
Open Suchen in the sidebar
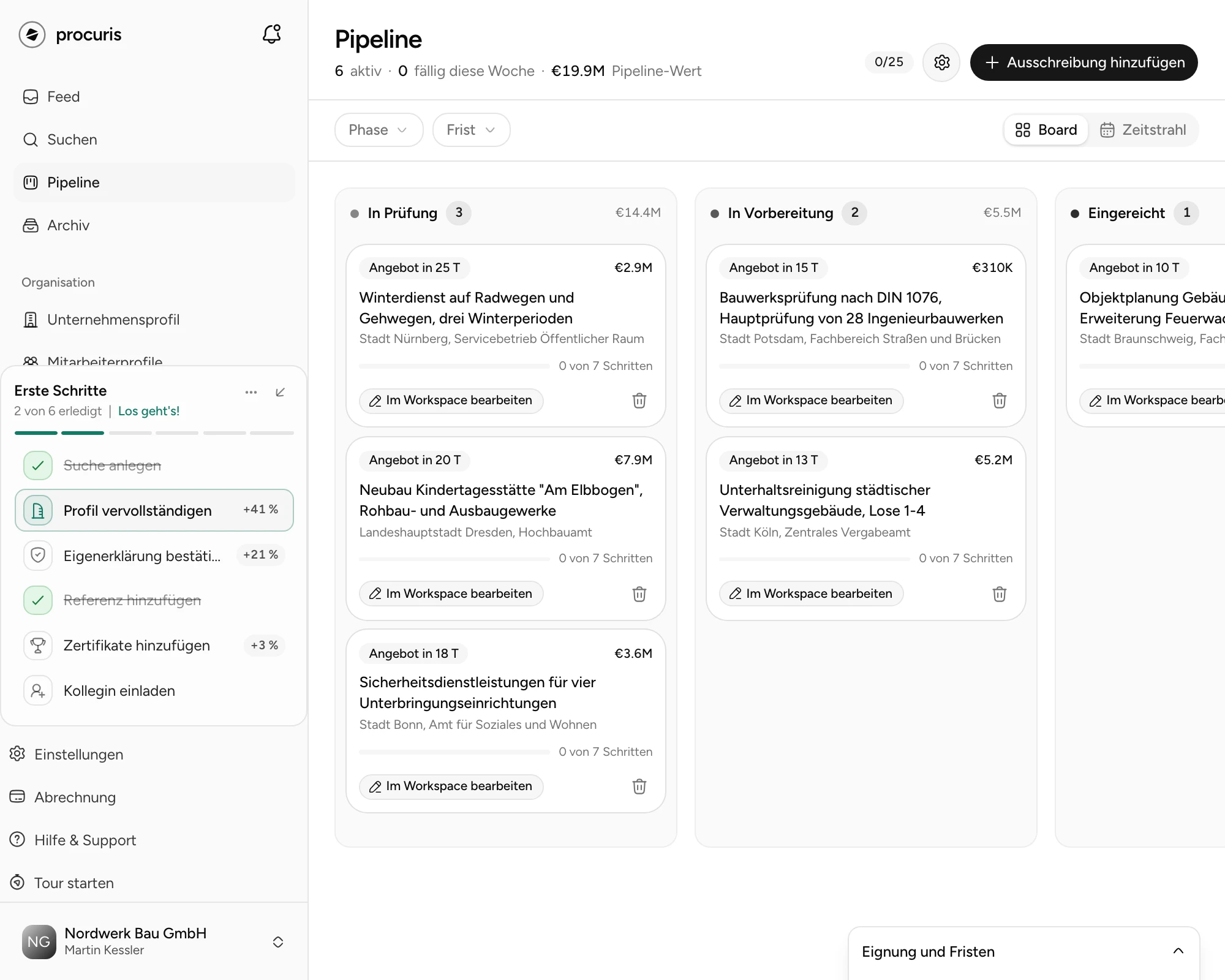pyautogui.click(x=154, y=140)
